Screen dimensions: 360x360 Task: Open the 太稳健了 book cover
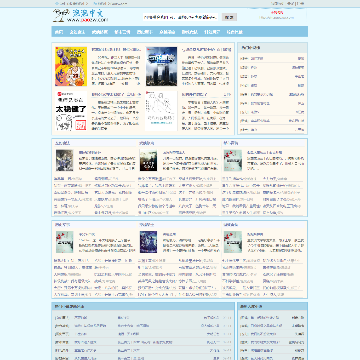(x=71, y=111)
